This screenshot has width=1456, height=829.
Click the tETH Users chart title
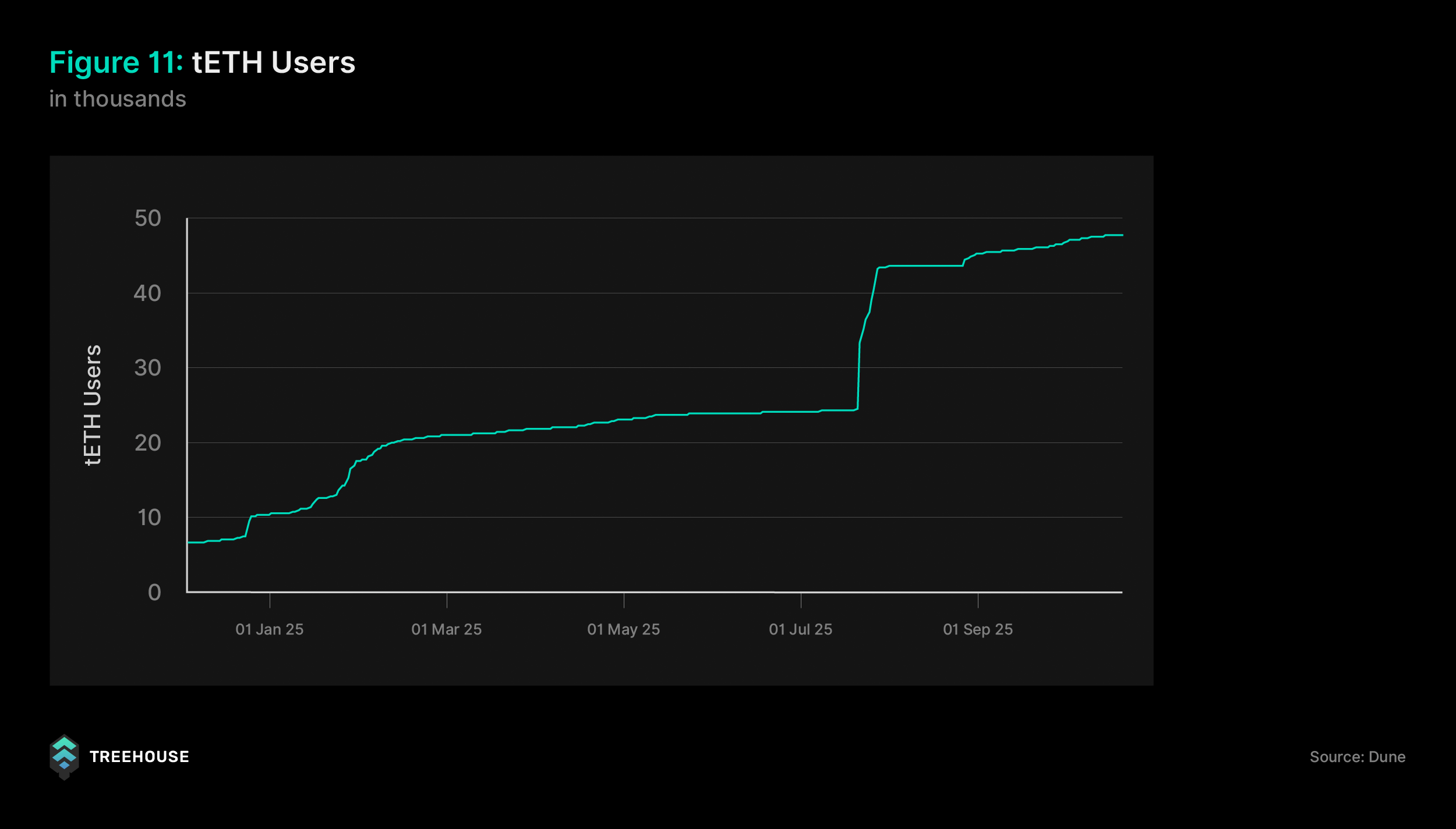(273, 62)
